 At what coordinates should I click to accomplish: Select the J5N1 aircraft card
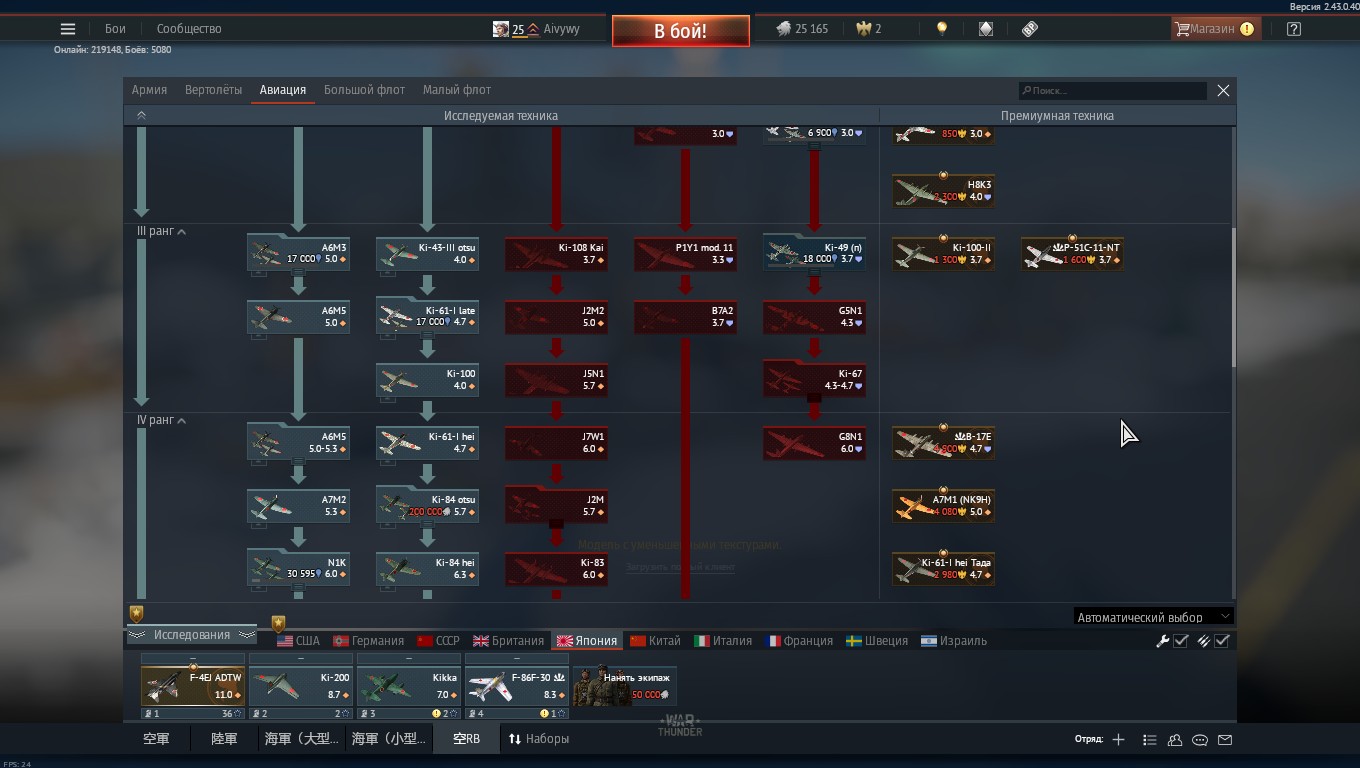pyautogui.click(x=556, y=379)
